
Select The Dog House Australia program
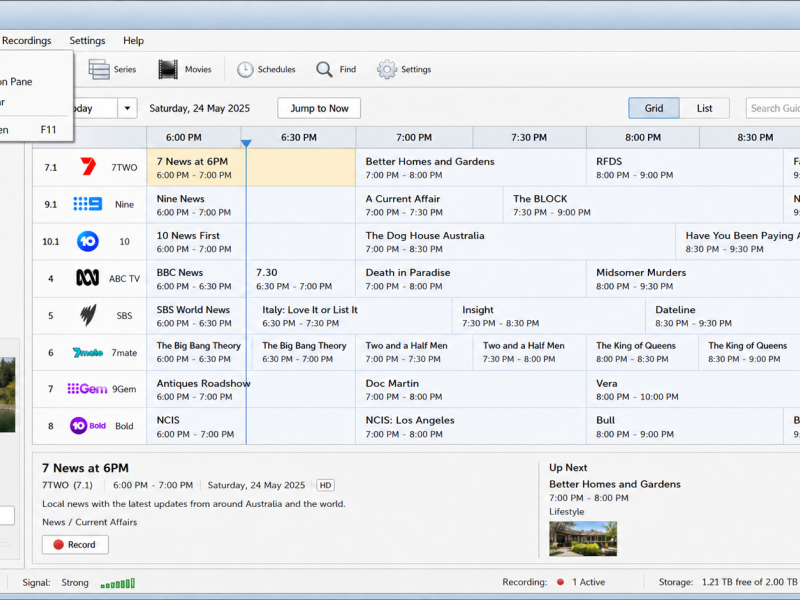point(515,242)
